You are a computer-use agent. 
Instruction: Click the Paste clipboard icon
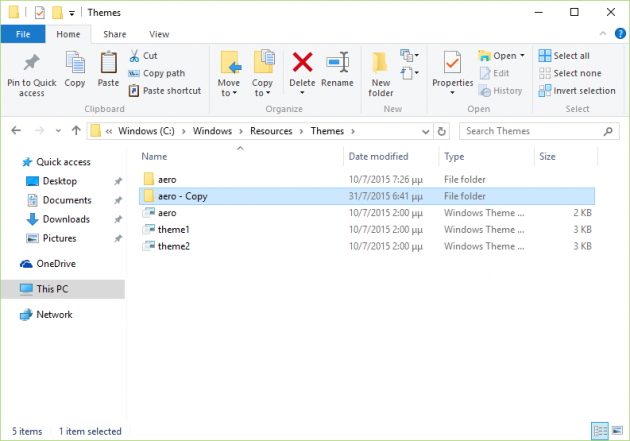(x=108, y=63)
